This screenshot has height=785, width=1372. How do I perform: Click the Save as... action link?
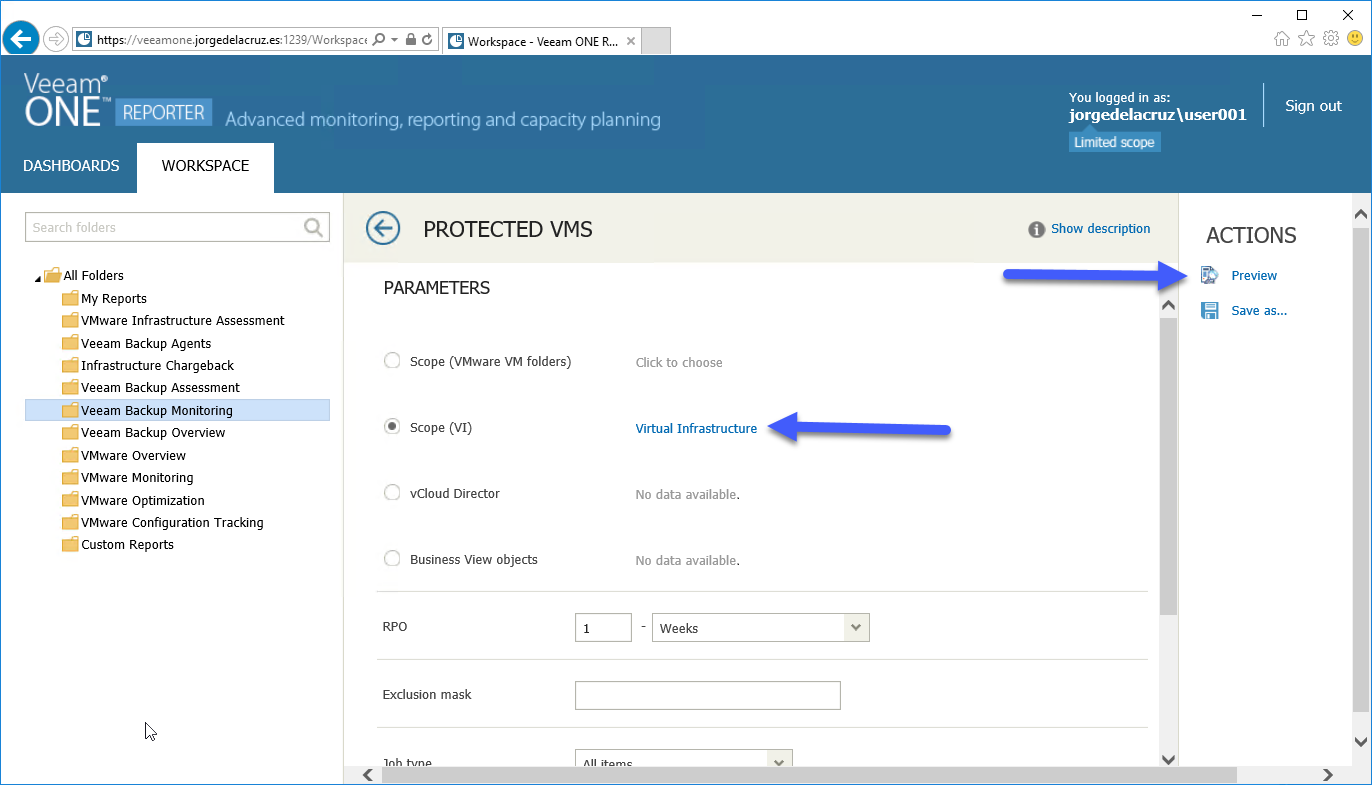tap(1259, 311)
